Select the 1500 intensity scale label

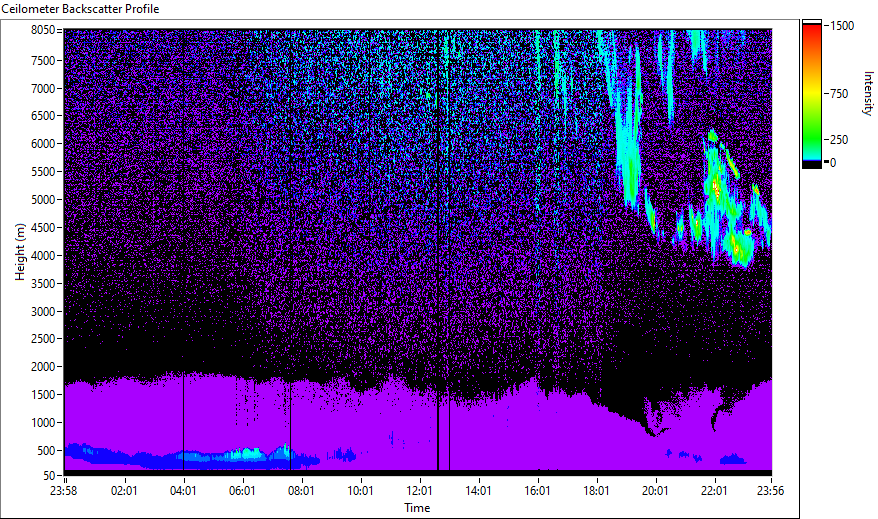click(843, 26)
